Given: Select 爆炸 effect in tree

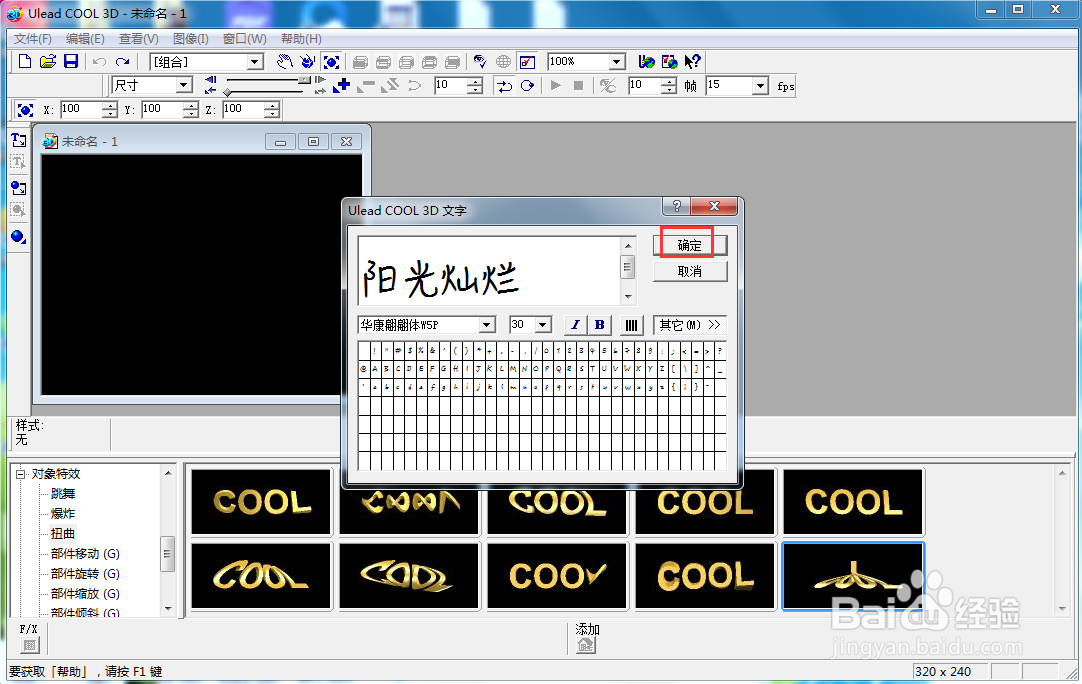Looking at the screenshot, I should tap(63, 514).
